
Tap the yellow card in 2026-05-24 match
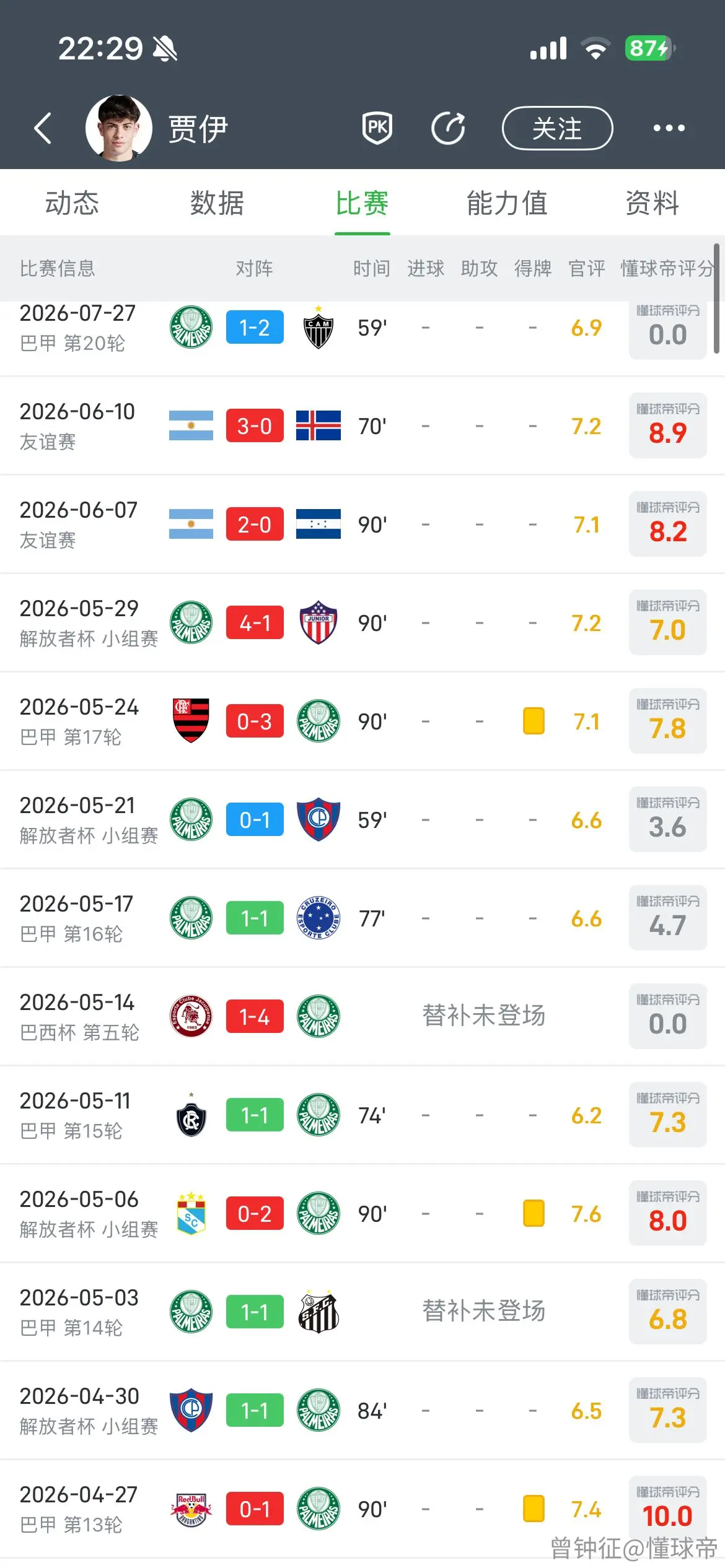coord(534,721)
